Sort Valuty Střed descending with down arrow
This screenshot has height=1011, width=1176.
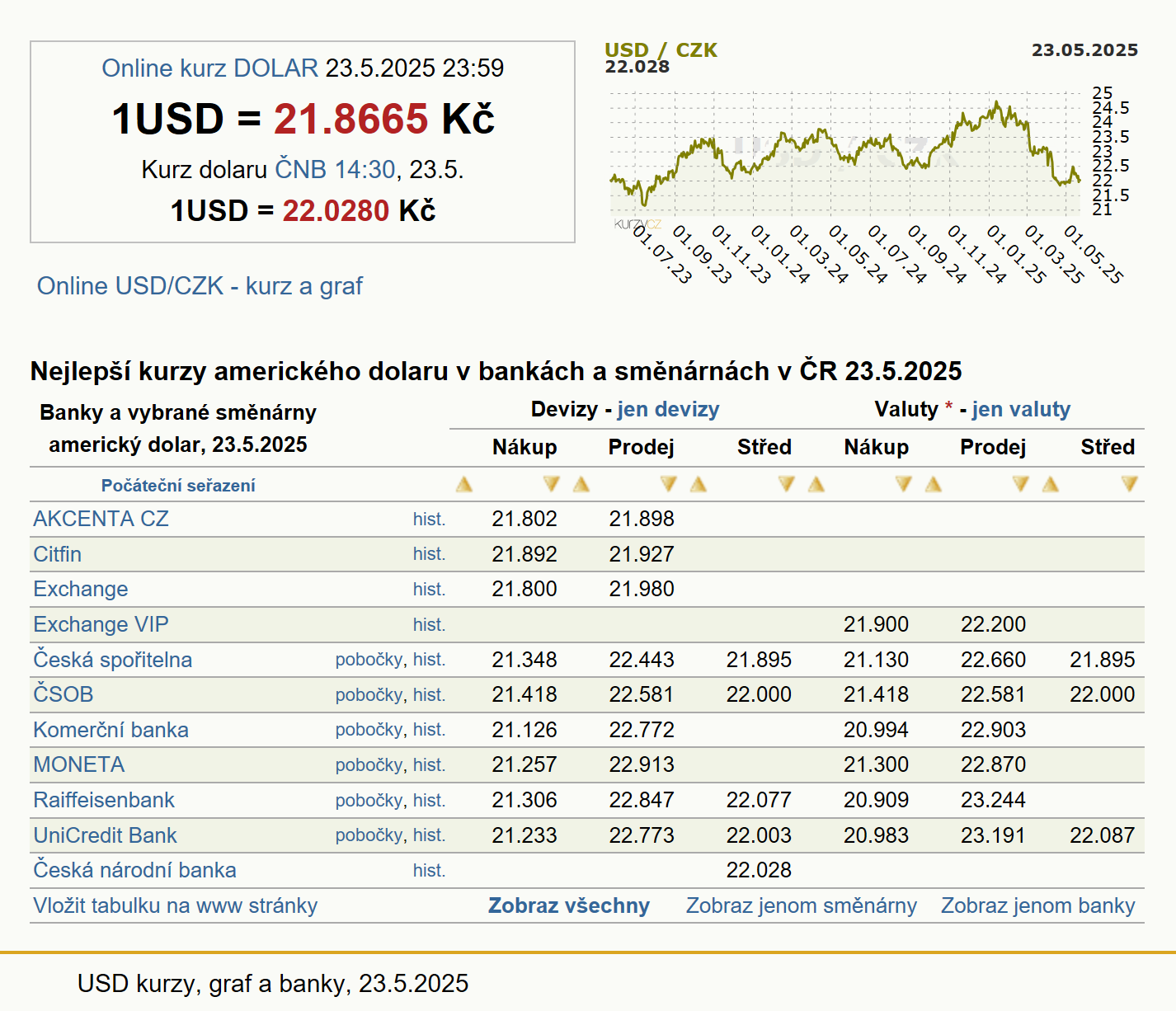click(1129, 484)
